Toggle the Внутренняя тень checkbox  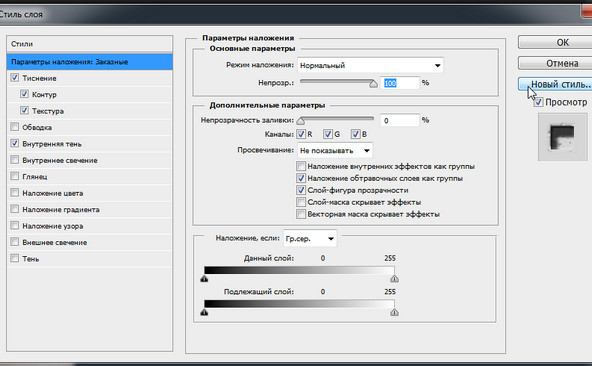15,144
